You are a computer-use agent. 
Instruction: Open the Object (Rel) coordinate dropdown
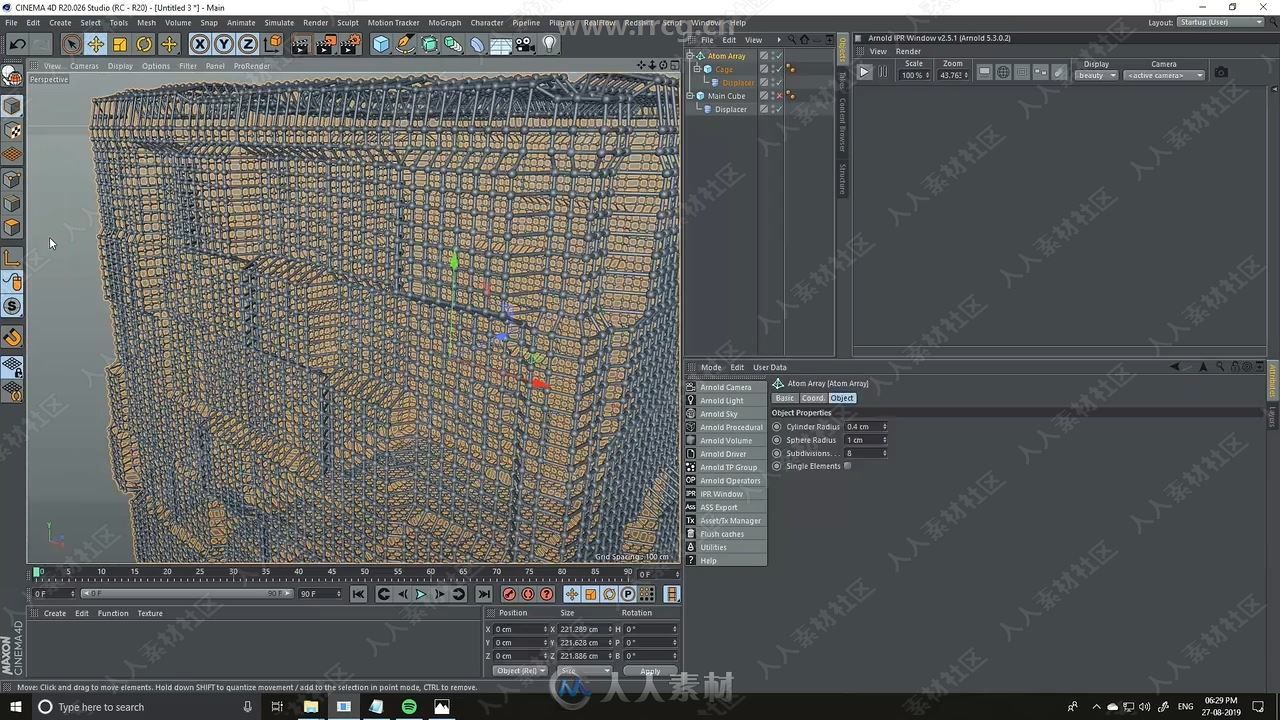[521, 671]
